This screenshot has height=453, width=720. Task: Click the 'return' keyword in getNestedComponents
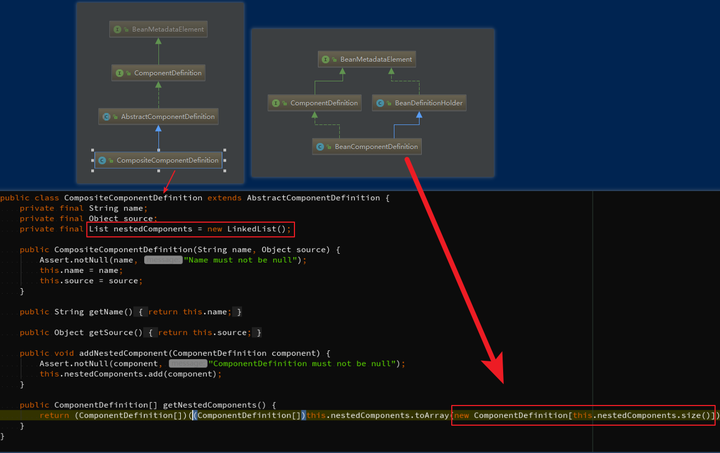click(54, 415)
